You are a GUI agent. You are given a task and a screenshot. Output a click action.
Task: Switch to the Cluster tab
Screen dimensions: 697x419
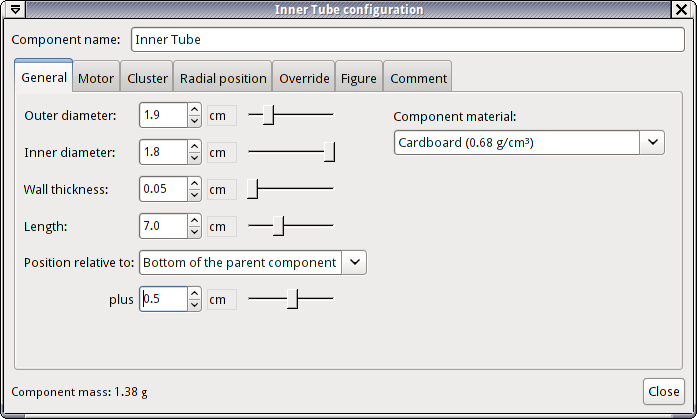point(147,78)
